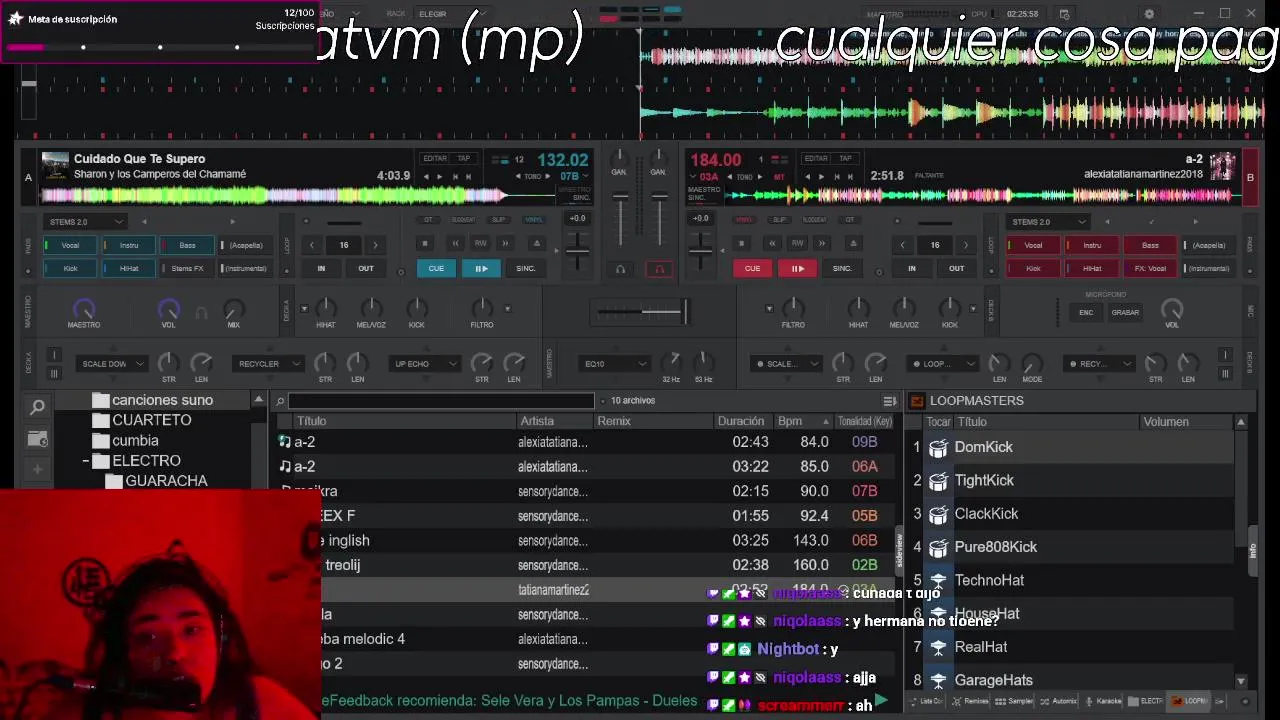This screenshot has height=720, width=1280.
Task: Click the GRABAR microphone button
Action: pyautogui.click(x=1125, y=312)
